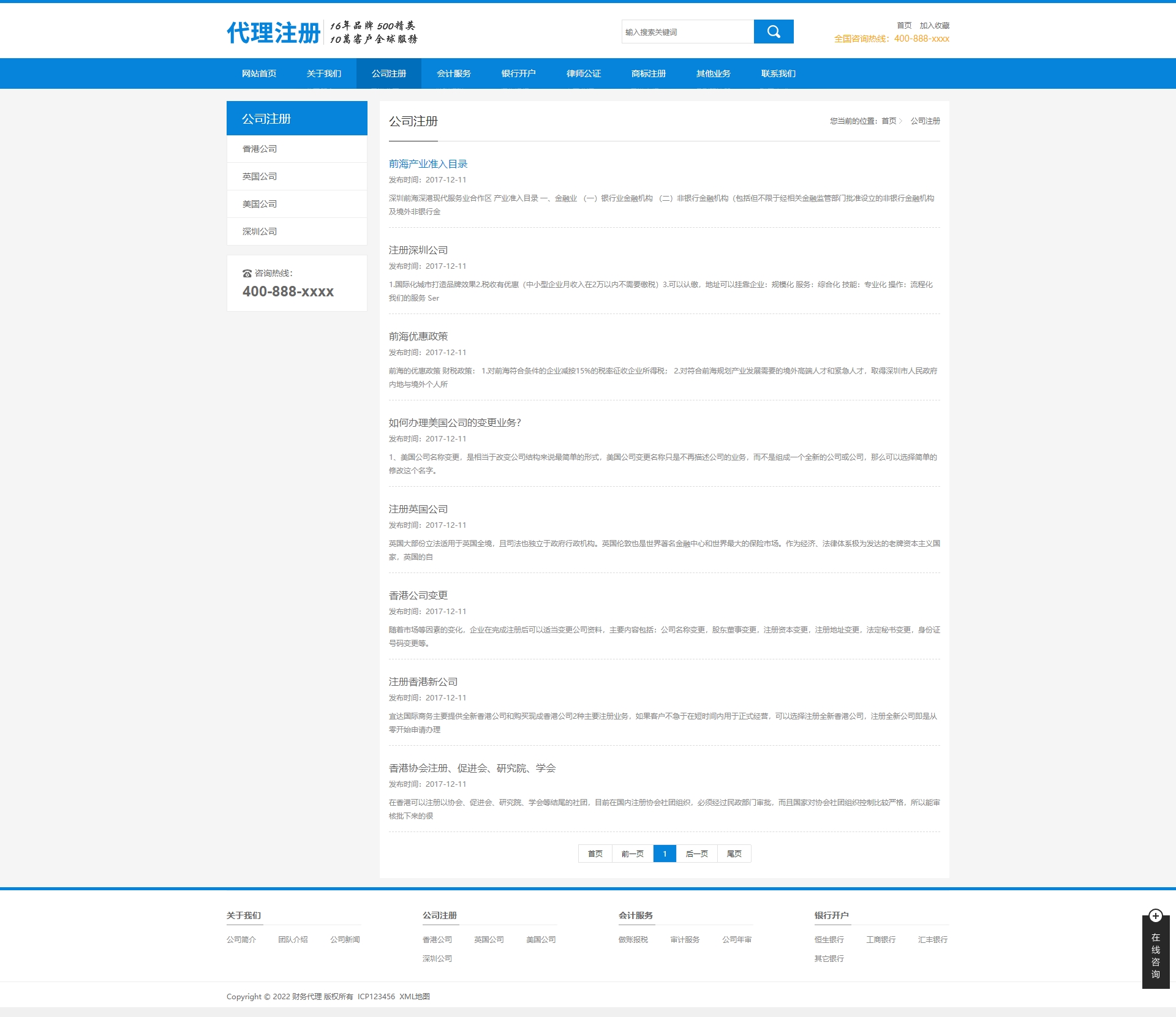This screenshot has height=1017, width=1176.
Task: Select 美国公司 in the sidebar
Action: click(297, 204)
